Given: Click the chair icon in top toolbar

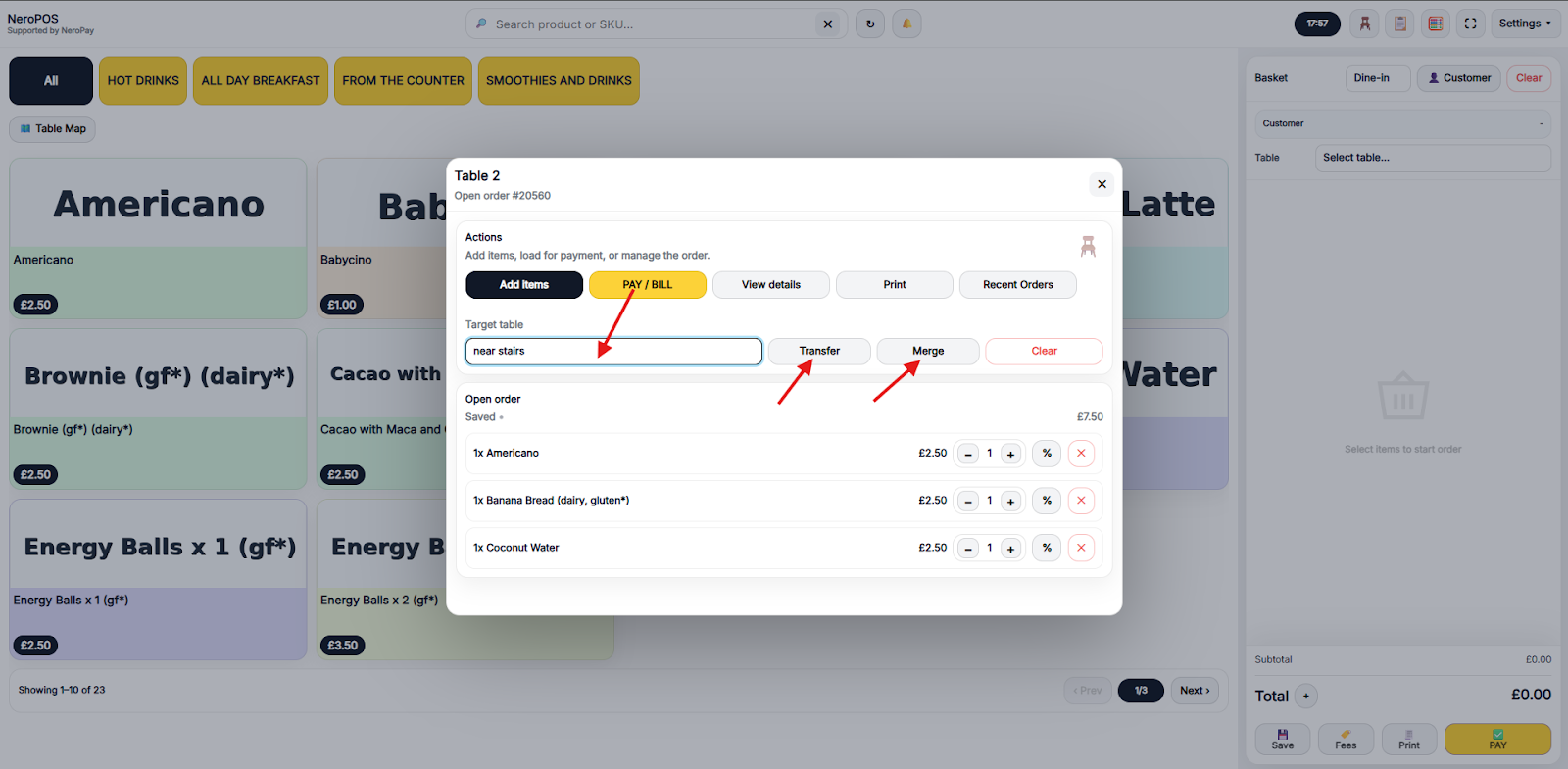Looking at the screenshot, I should (x=1364, y=24).
